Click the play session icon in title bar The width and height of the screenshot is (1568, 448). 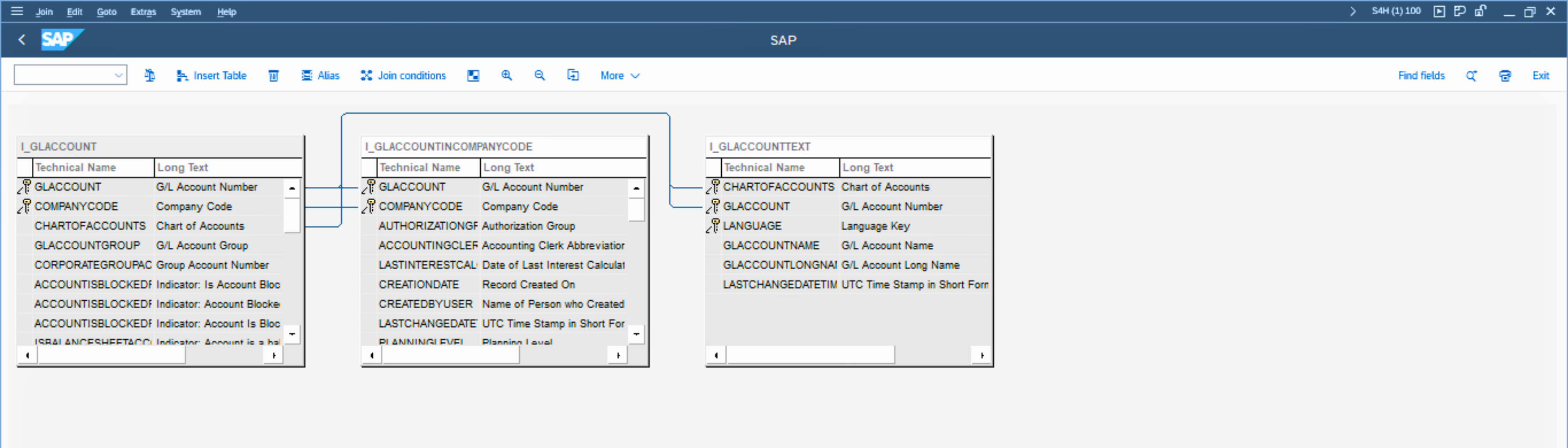tap(1439, 11)
